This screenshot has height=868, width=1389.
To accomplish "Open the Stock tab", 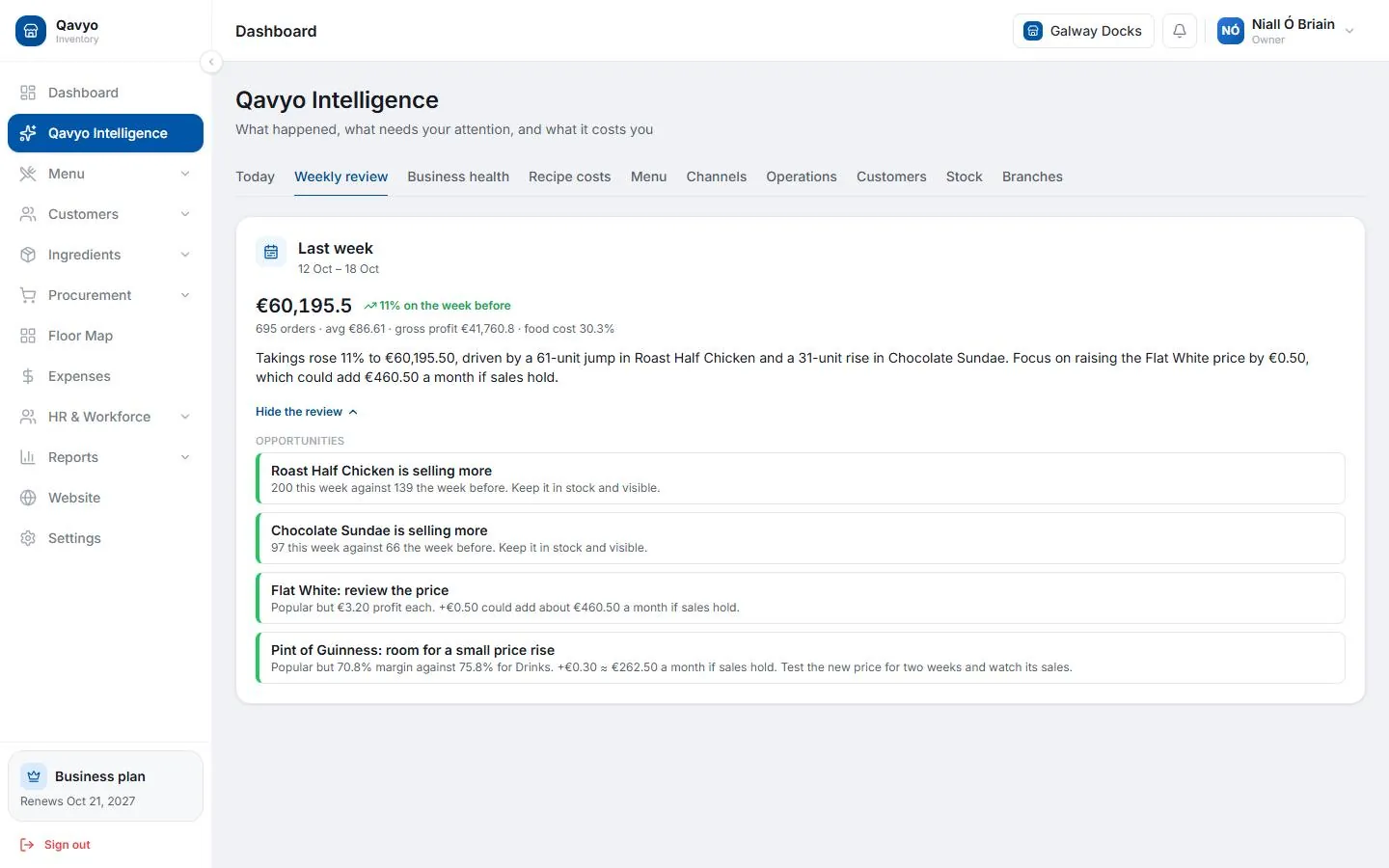I will [x=964, y=176].
